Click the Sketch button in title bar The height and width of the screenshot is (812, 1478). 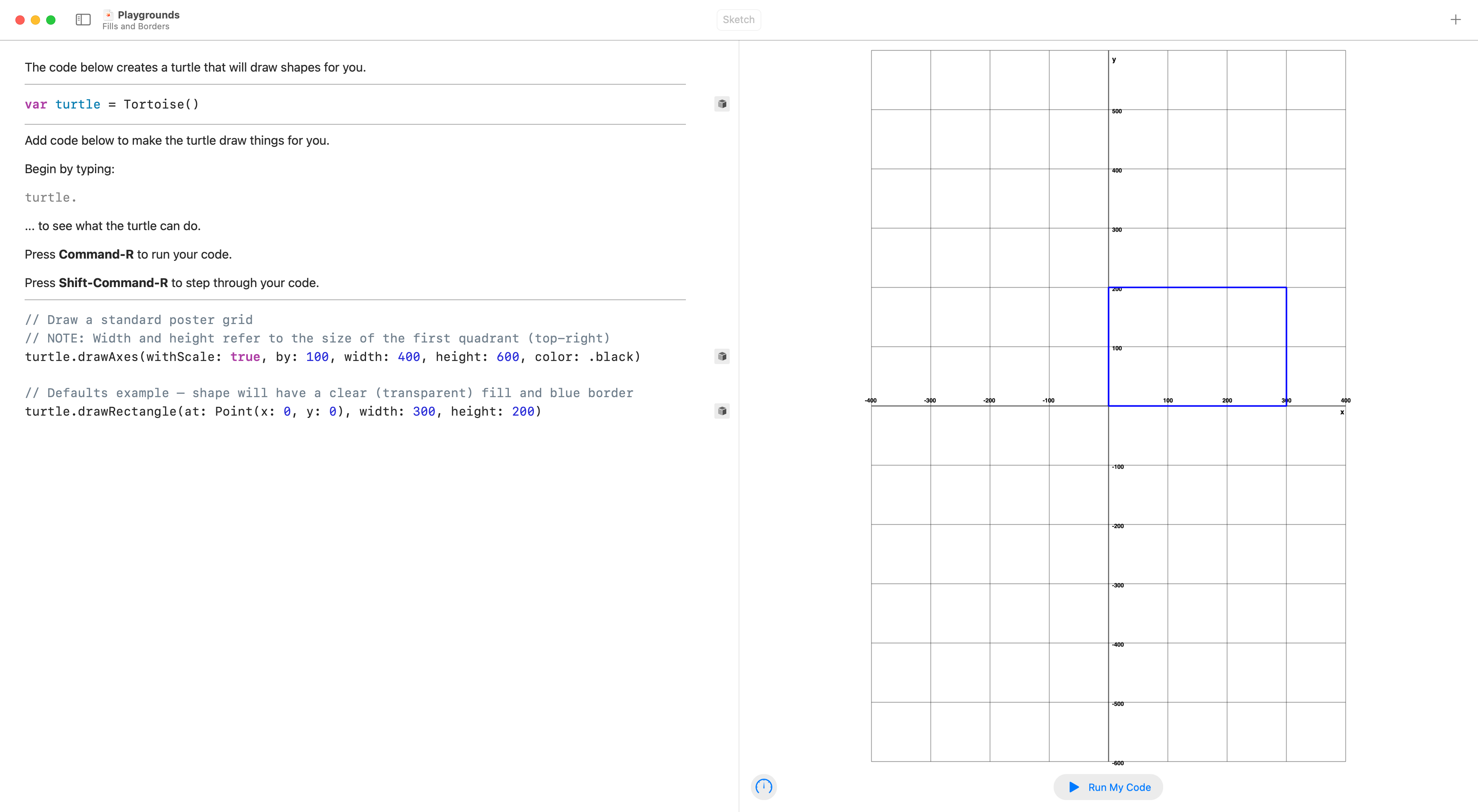coord(739,20)
